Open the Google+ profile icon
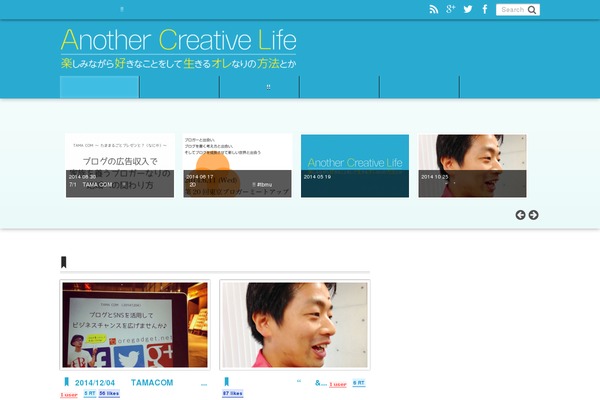Viewport: 600px width, 400px height. click(450, 9)
